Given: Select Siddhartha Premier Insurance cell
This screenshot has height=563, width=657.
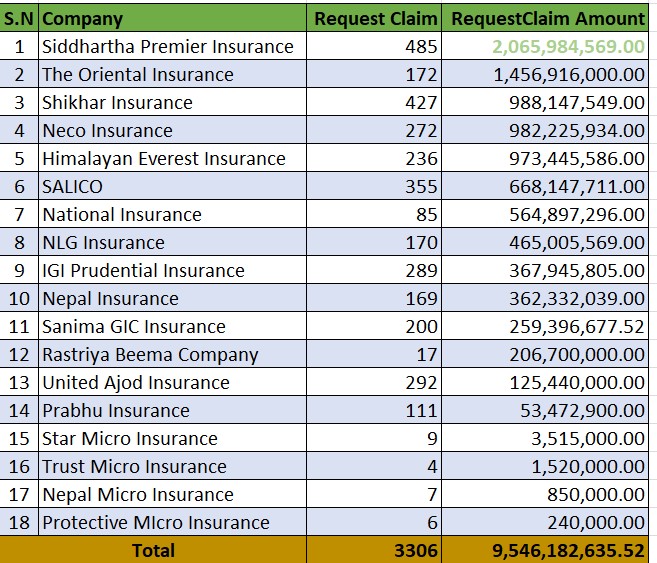Looking at the screenshot, I should [168, 46].
